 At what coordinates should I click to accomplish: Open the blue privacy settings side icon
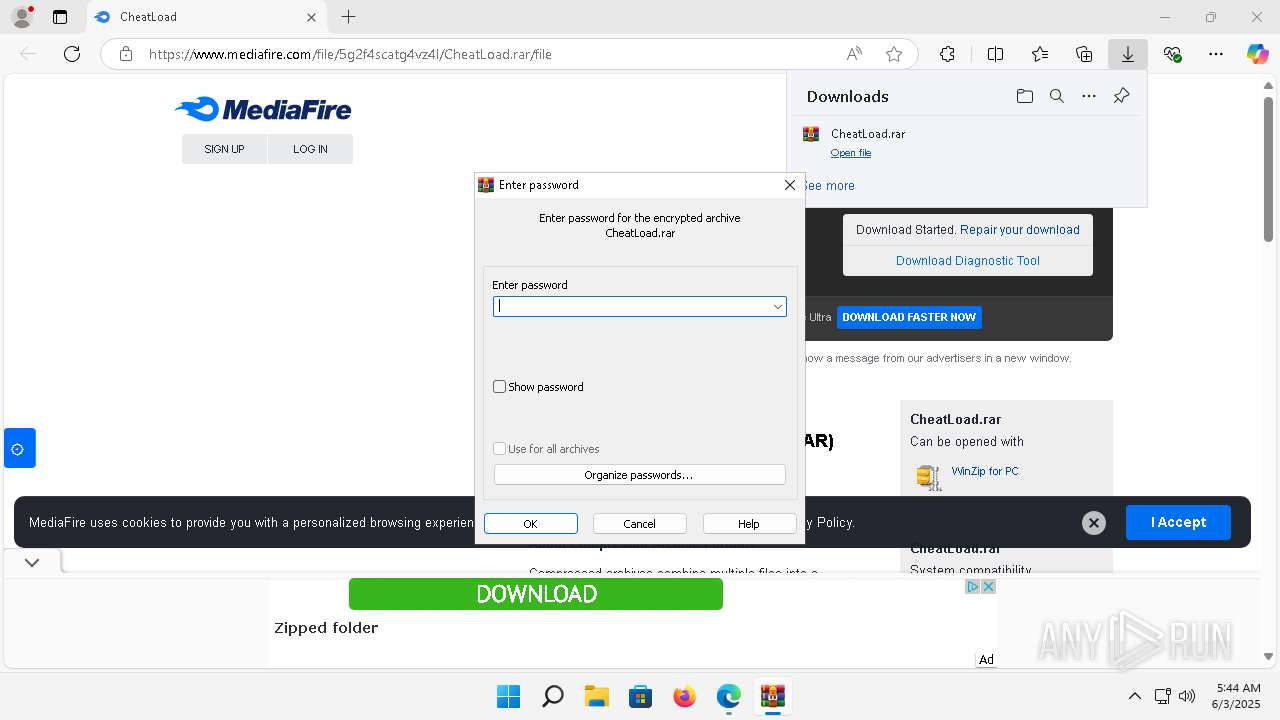[x=19, y=448]
